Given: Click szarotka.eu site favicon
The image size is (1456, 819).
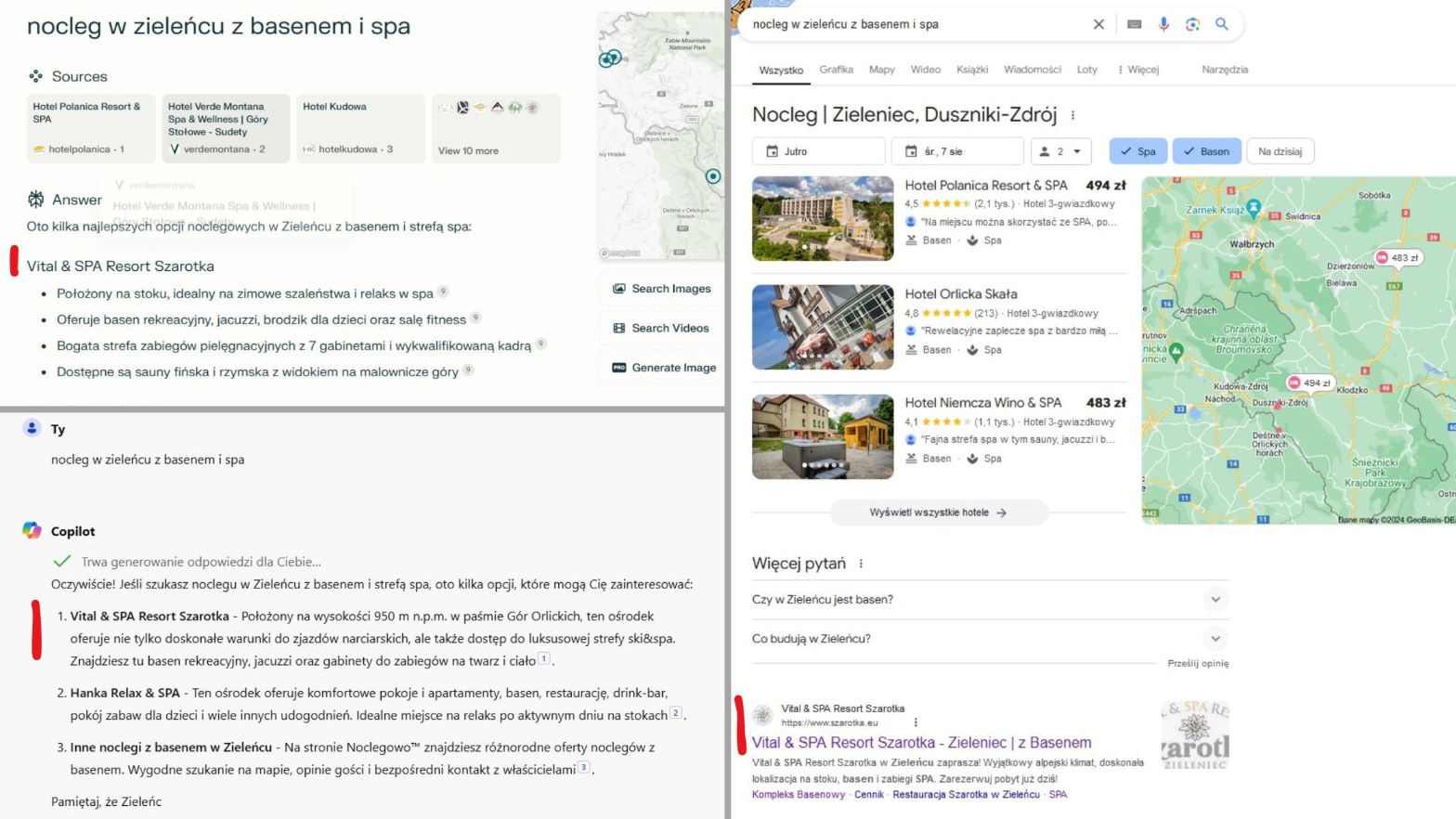Looking at the screenshot, I should coord(762,715).
